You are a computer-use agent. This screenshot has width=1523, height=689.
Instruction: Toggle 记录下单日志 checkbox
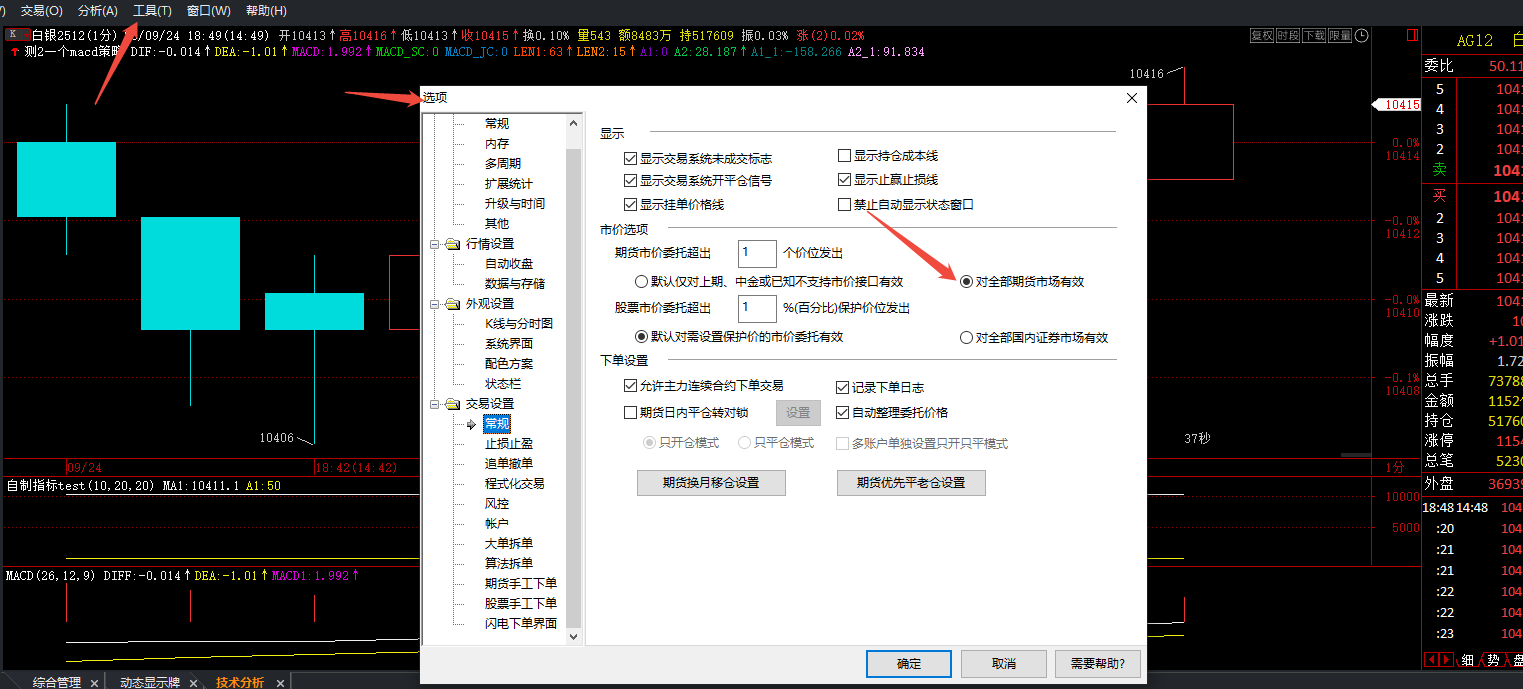[x=843, y=387]
